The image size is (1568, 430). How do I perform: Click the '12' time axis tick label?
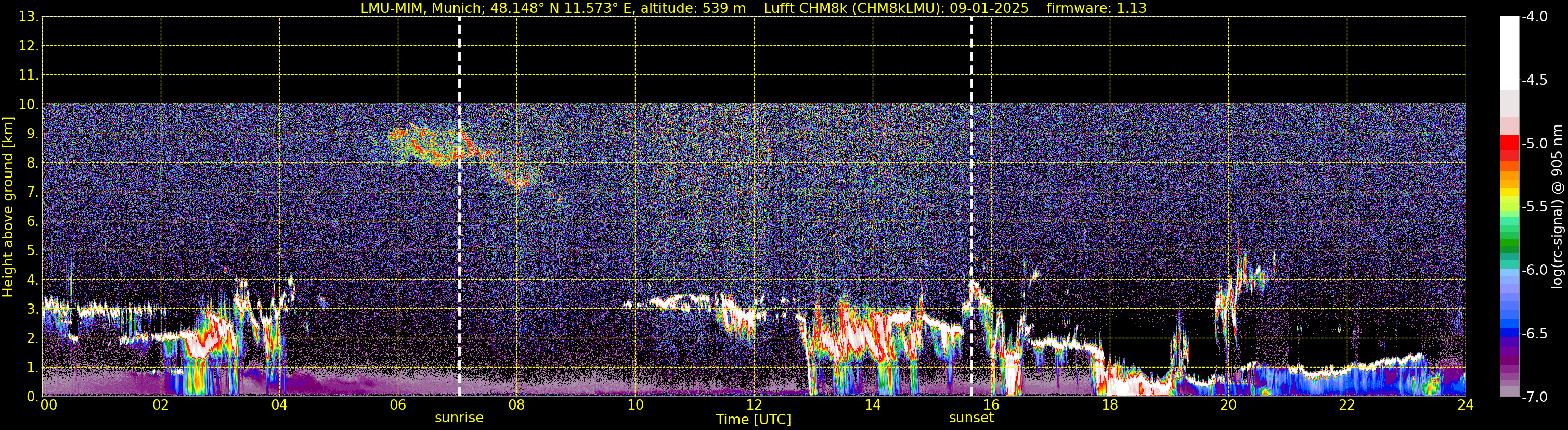tap(754, 405)
